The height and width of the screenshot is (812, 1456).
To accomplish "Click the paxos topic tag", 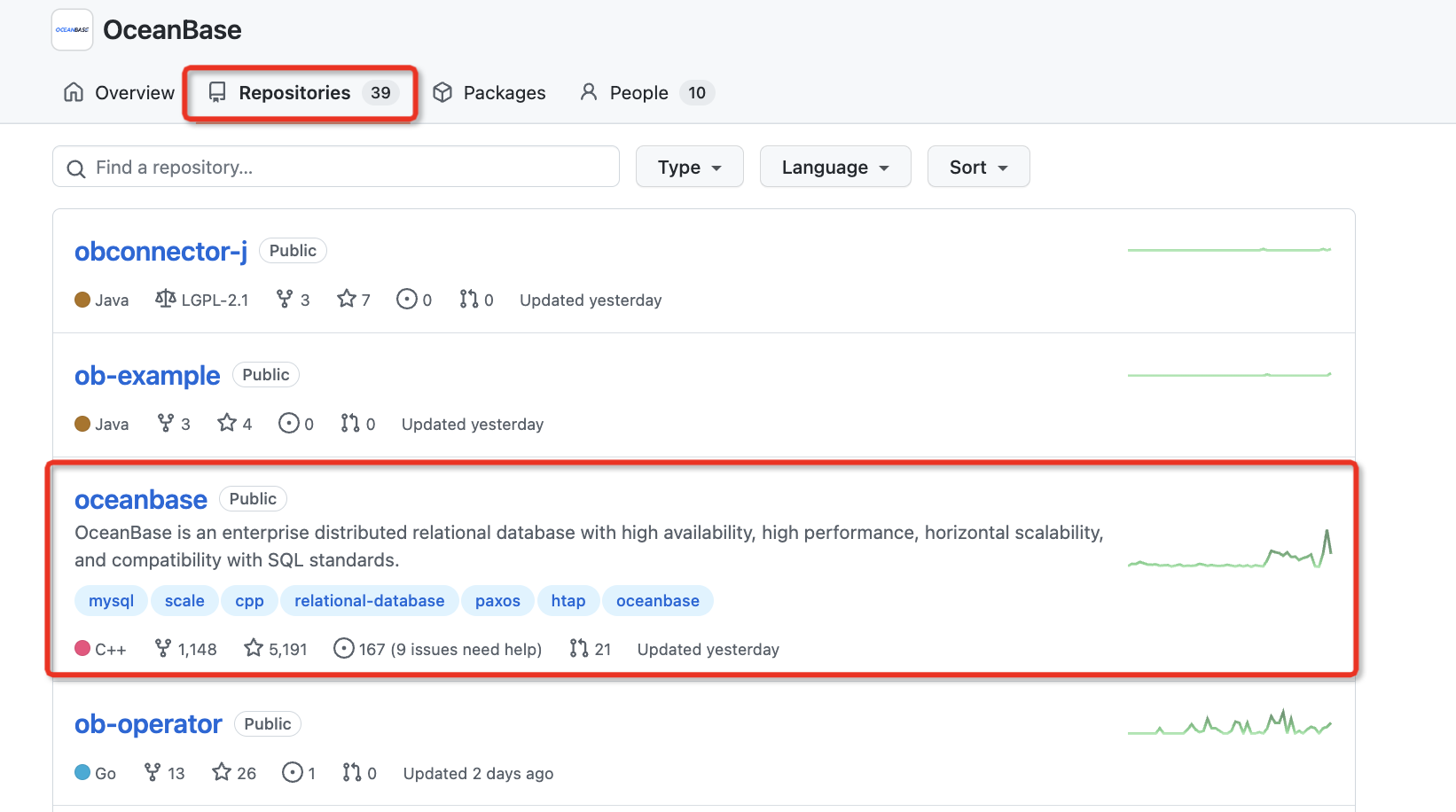I will click(497, 601).
